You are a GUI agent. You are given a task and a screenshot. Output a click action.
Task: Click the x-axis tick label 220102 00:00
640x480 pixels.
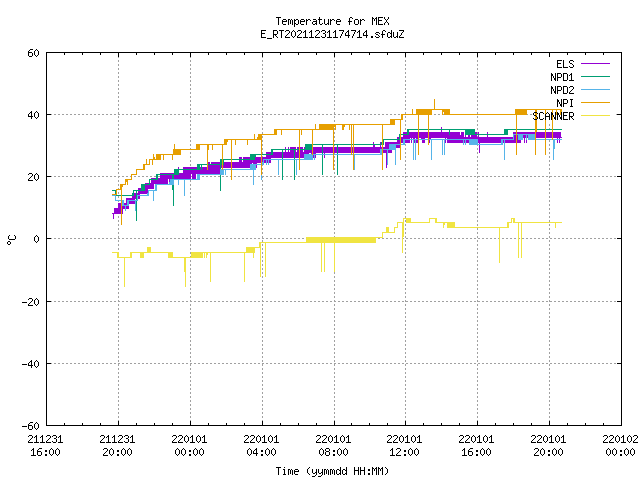tap(620, 446)
